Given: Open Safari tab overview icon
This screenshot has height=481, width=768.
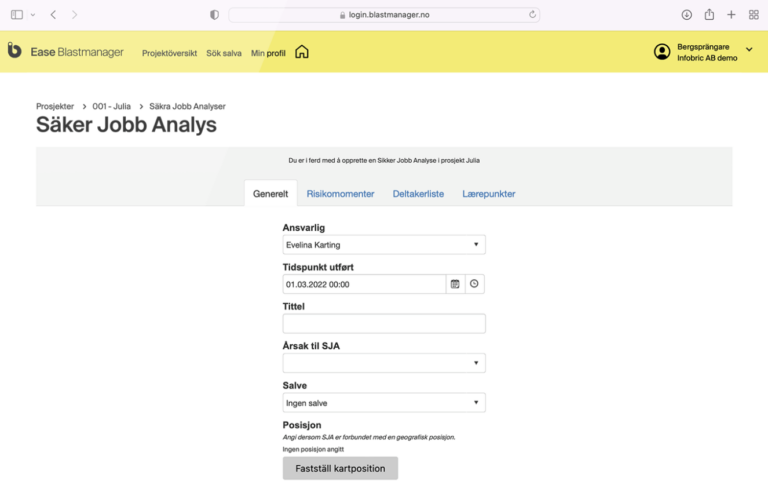Looking at the screenshot, I should point(753,15).
